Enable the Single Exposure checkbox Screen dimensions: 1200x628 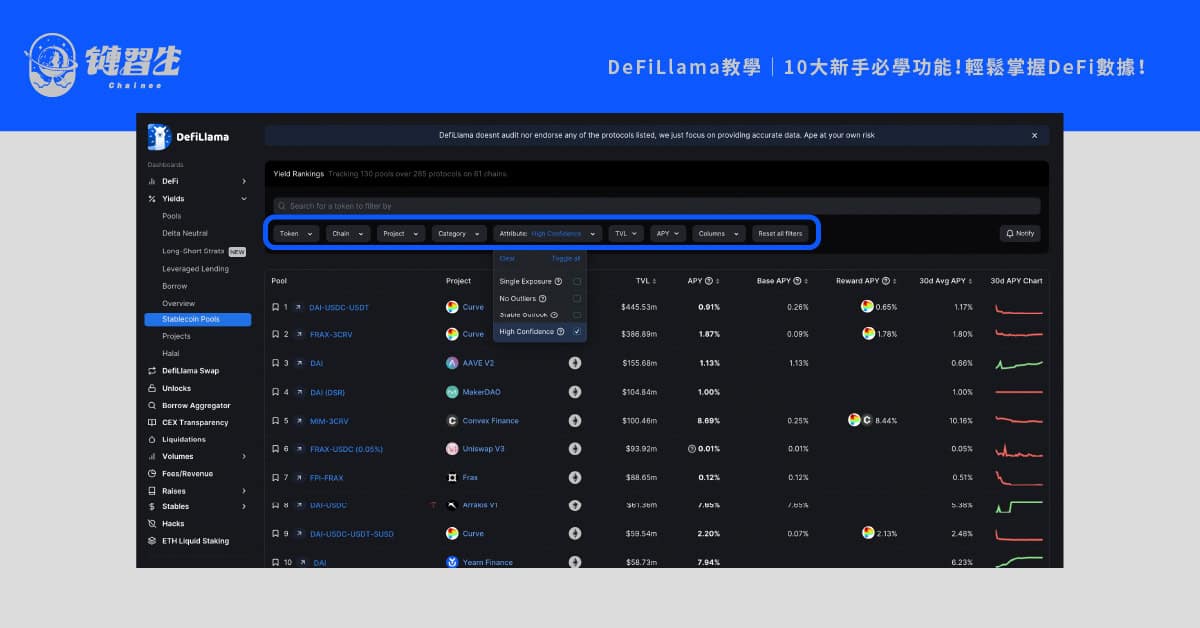577,282
